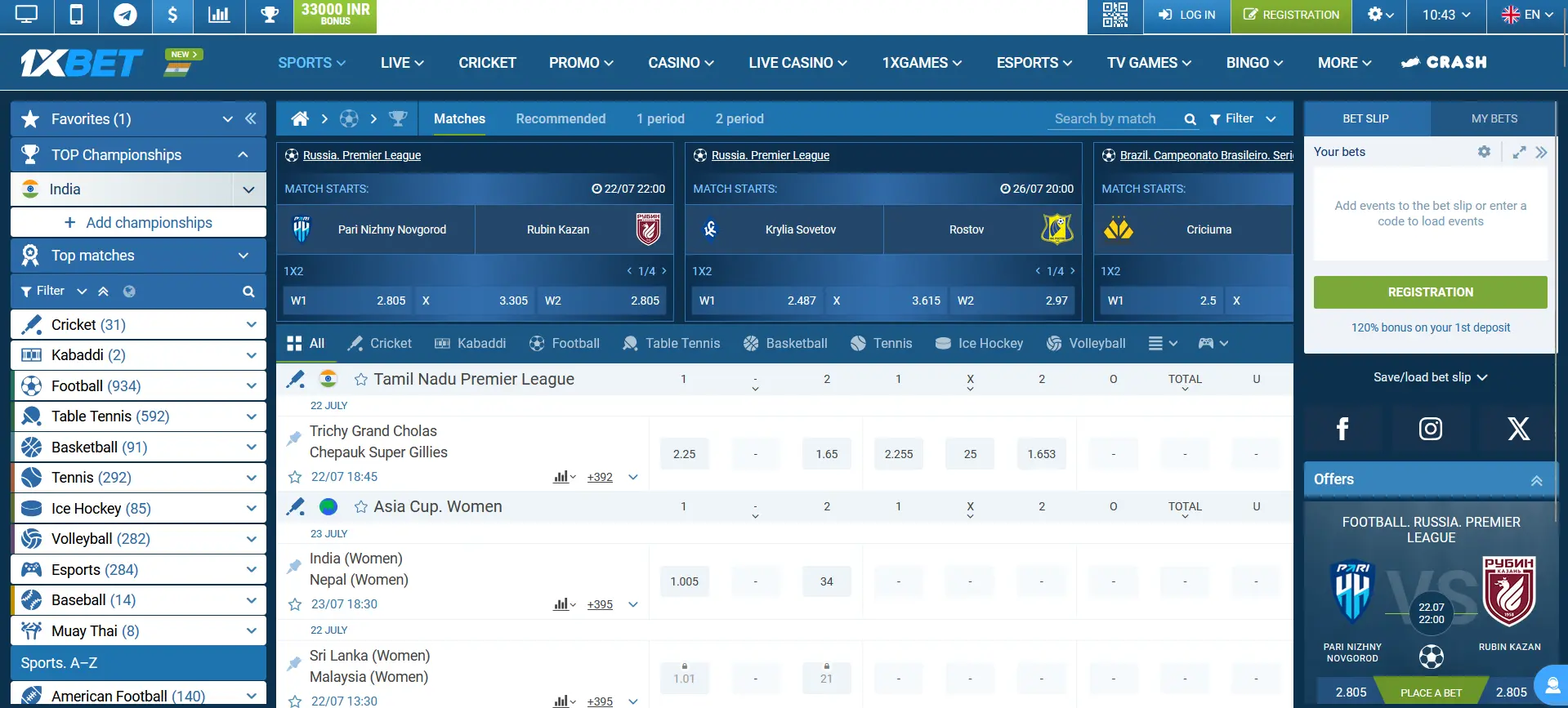
Task: Click the globe icon in sidebar filter
Action: pos(129,292)
